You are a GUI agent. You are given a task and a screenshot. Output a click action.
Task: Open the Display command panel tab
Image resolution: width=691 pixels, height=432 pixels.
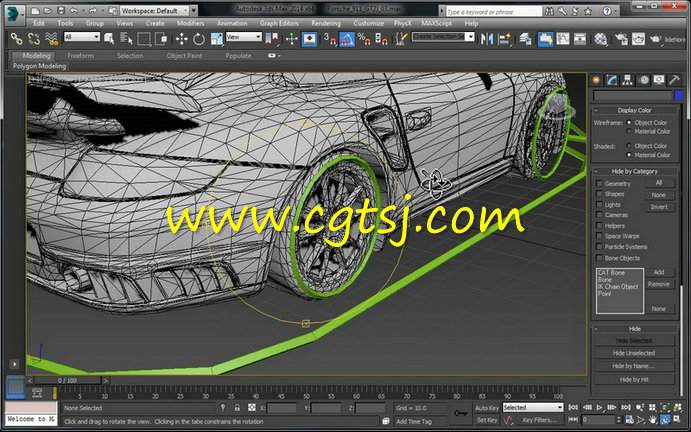(659, 80)
